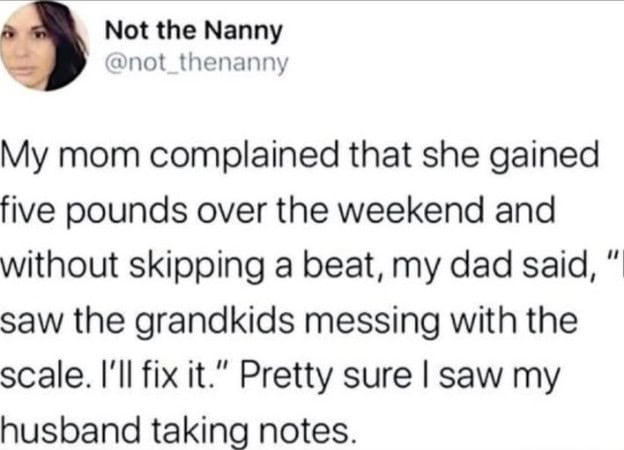Screen dimensions: 624x450
Task: Select the word 'notes.' at the tweet end
Action: click(307, 432)
